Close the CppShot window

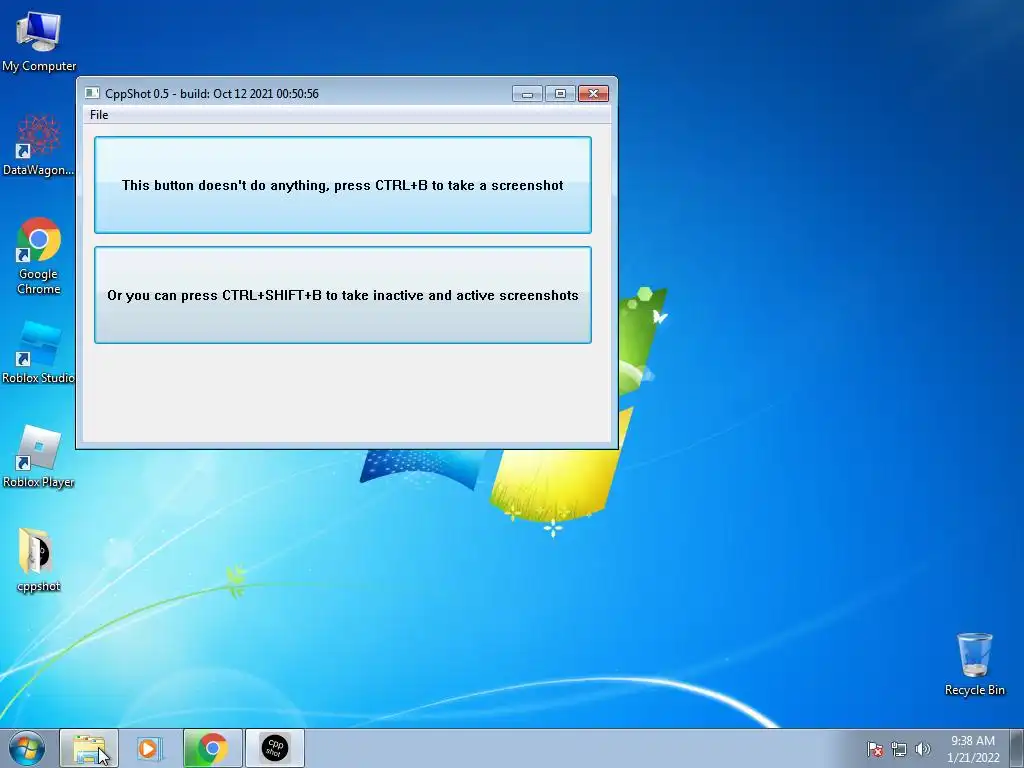pyautogui.click(x=593, y=94)
